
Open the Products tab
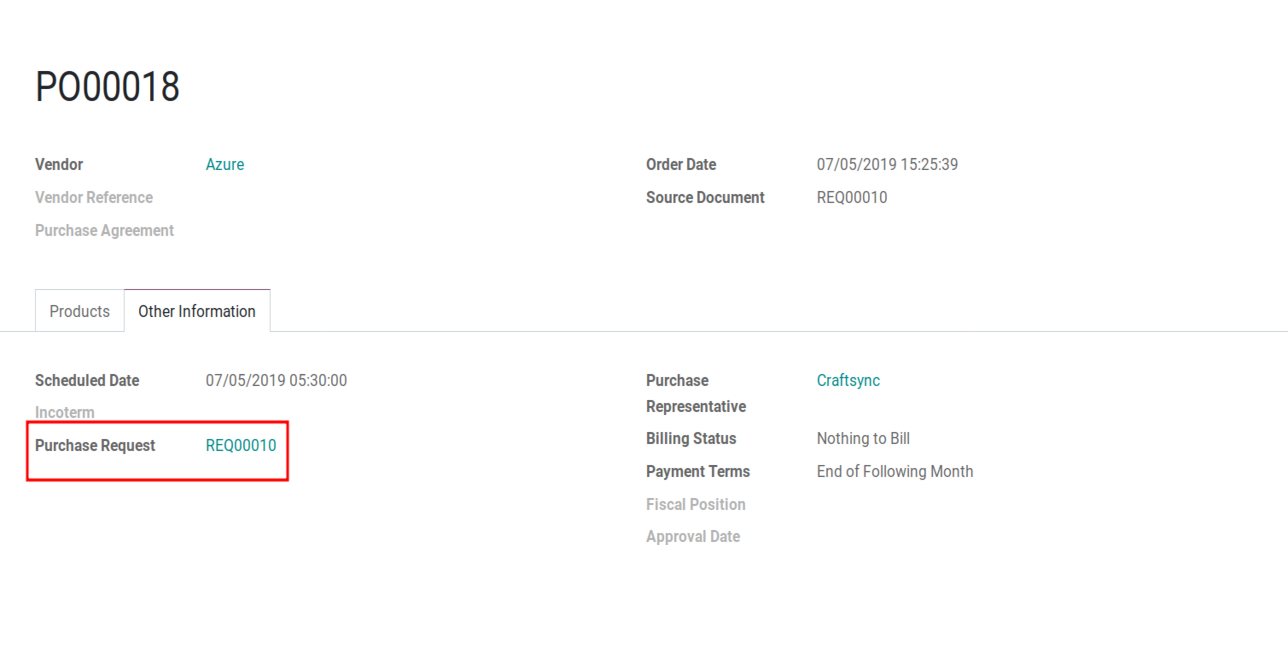click(x=79, y=311)
